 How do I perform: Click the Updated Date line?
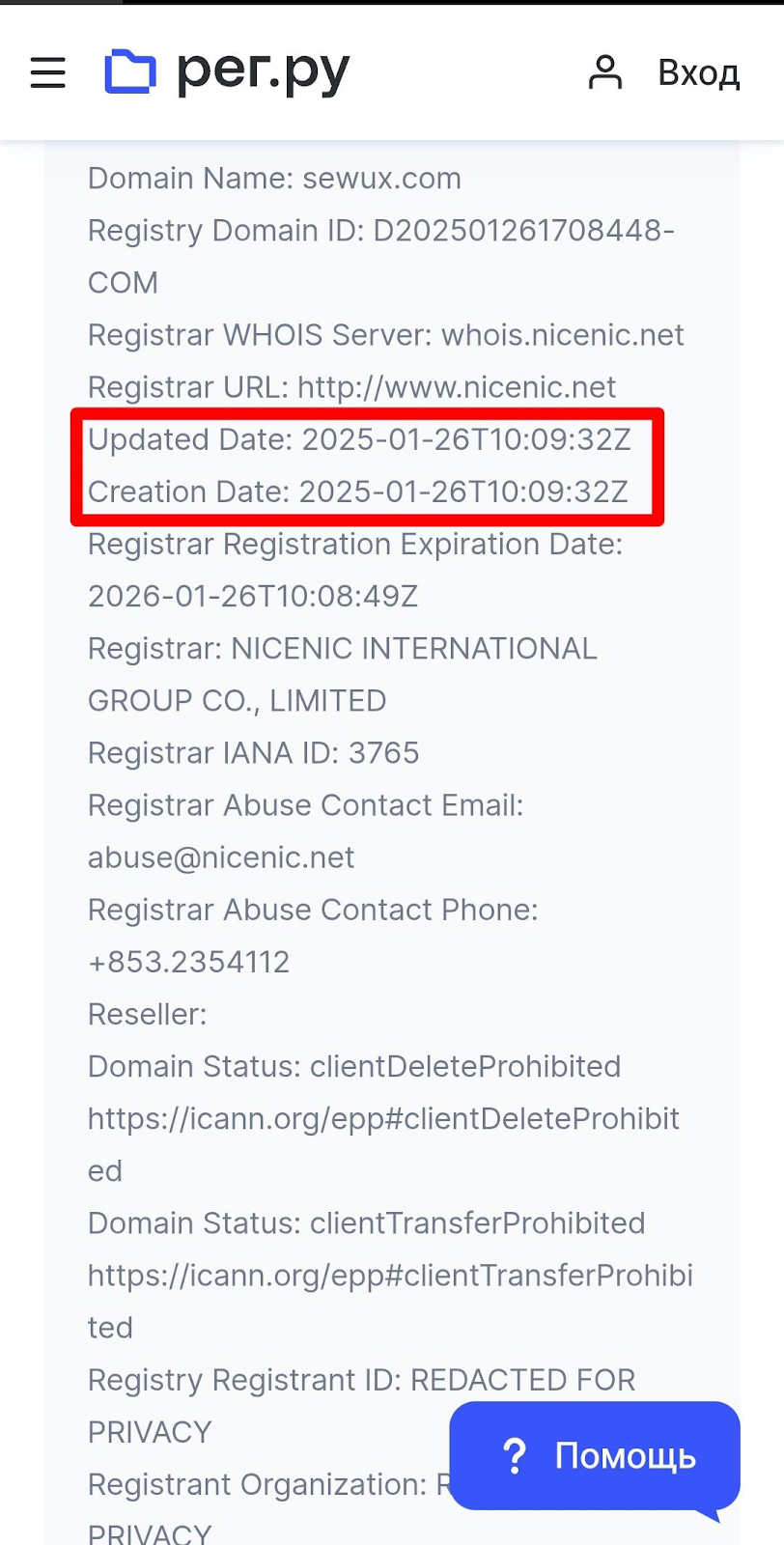[359, 439]
